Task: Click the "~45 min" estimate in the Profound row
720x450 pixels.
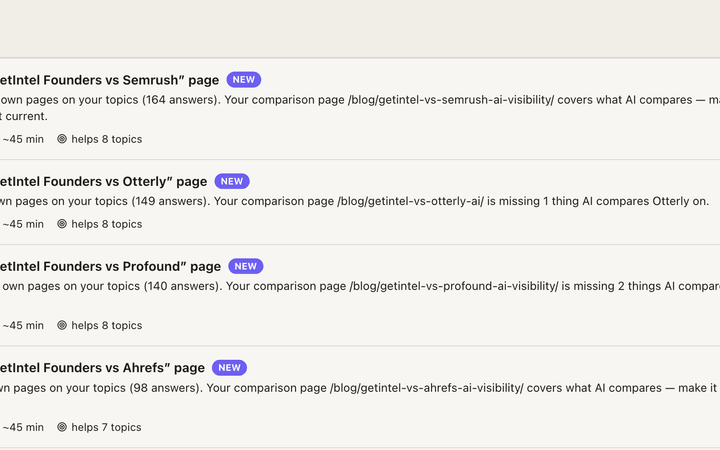Action: click(23, 326)
